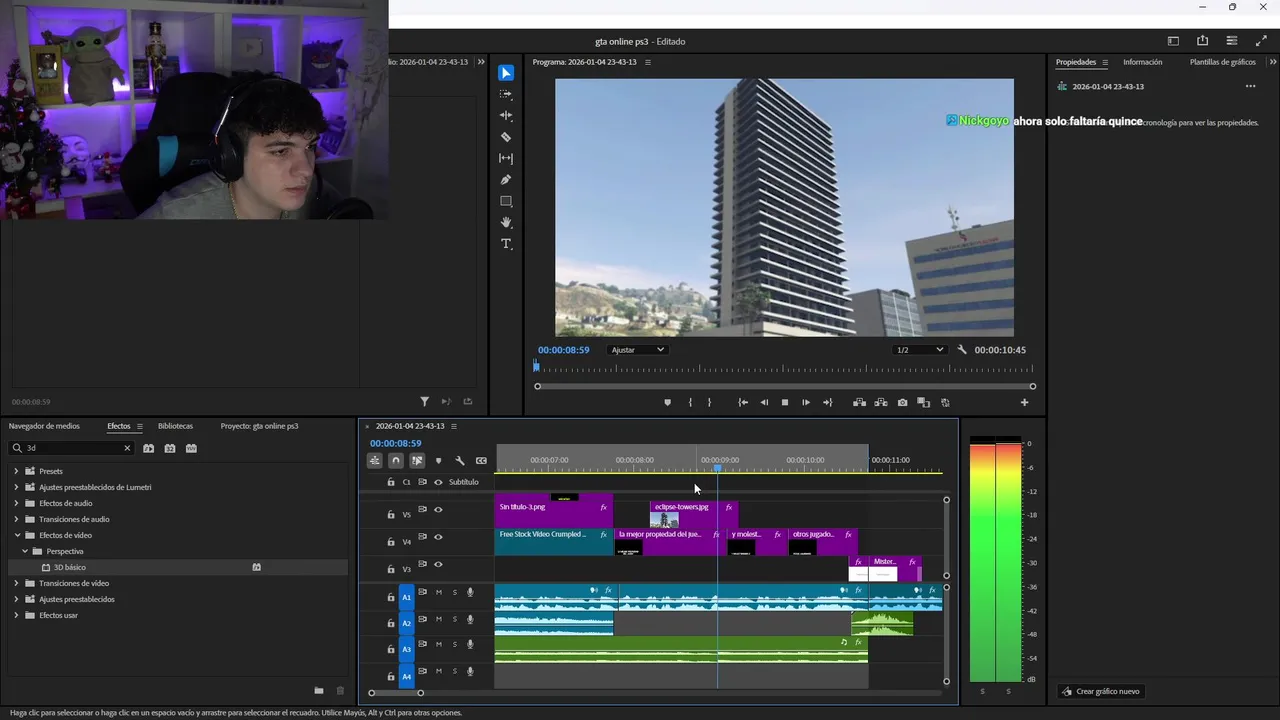Toggle A4 track targeting
1280x720 pixels.
coord(406,677)
